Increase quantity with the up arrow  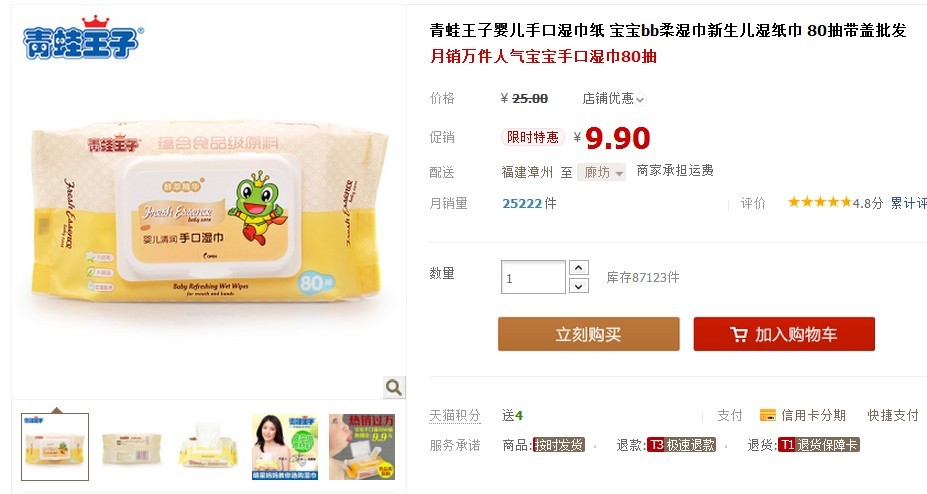579,268
